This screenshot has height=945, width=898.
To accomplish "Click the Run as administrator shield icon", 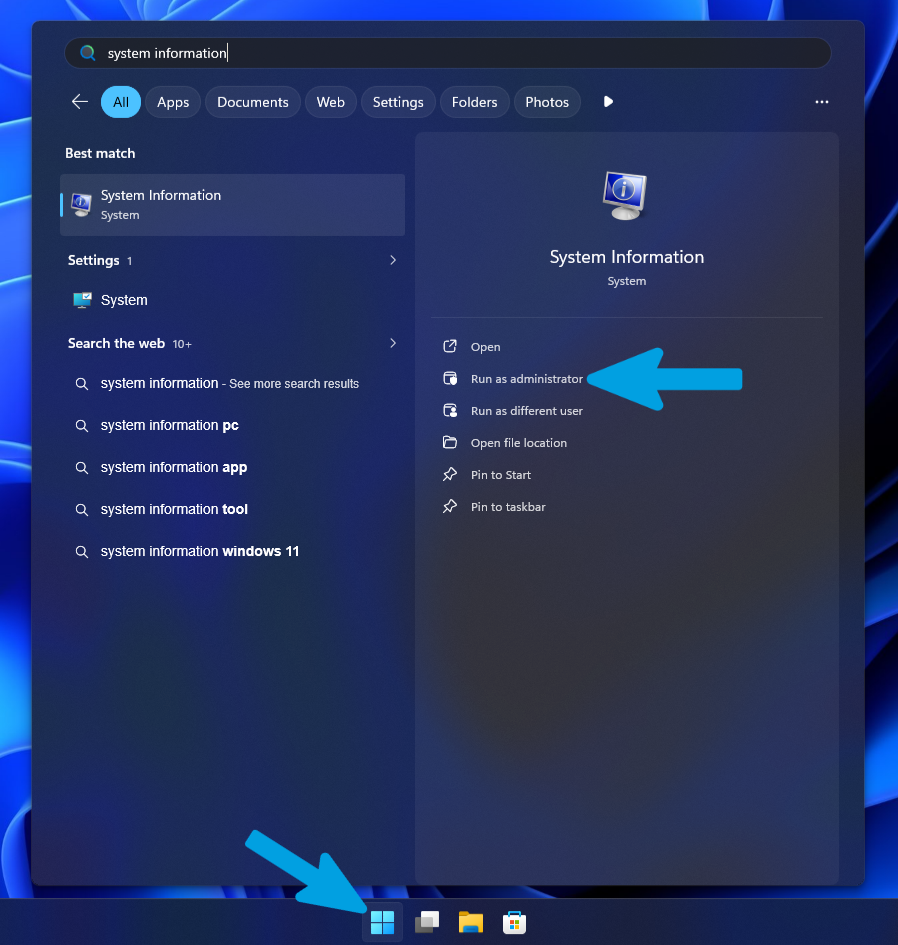I will (x=450, y=378).
